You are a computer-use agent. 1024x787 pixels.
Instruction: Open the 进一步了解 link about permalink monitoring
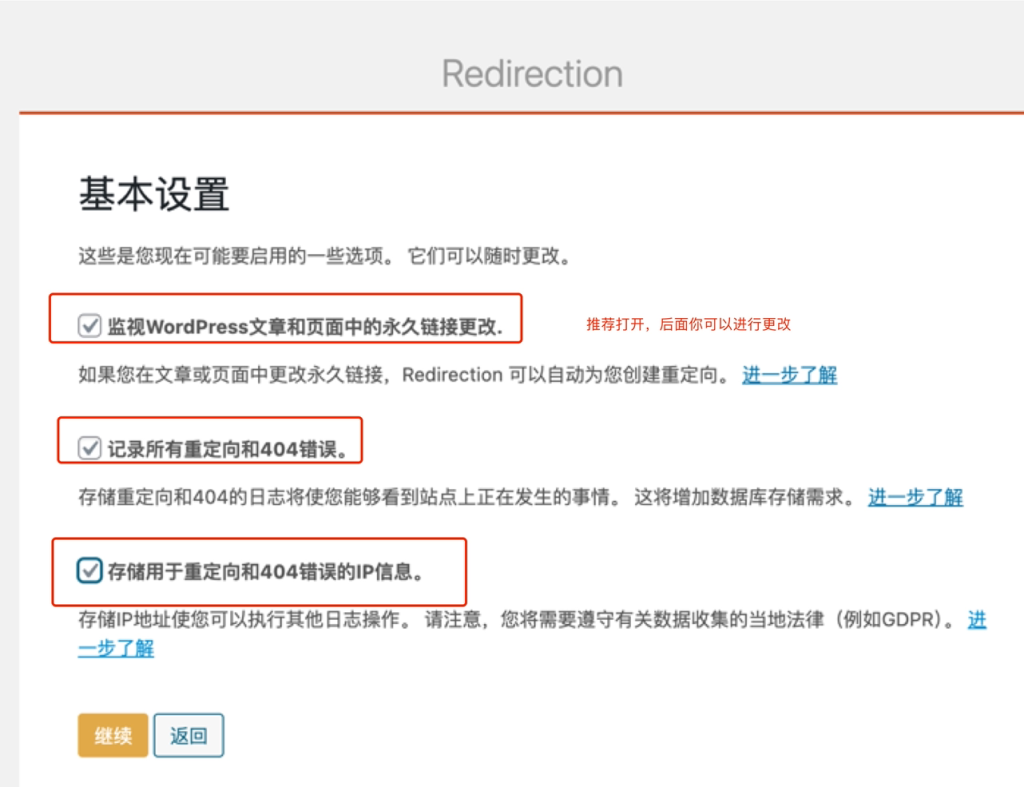(788, 375)
